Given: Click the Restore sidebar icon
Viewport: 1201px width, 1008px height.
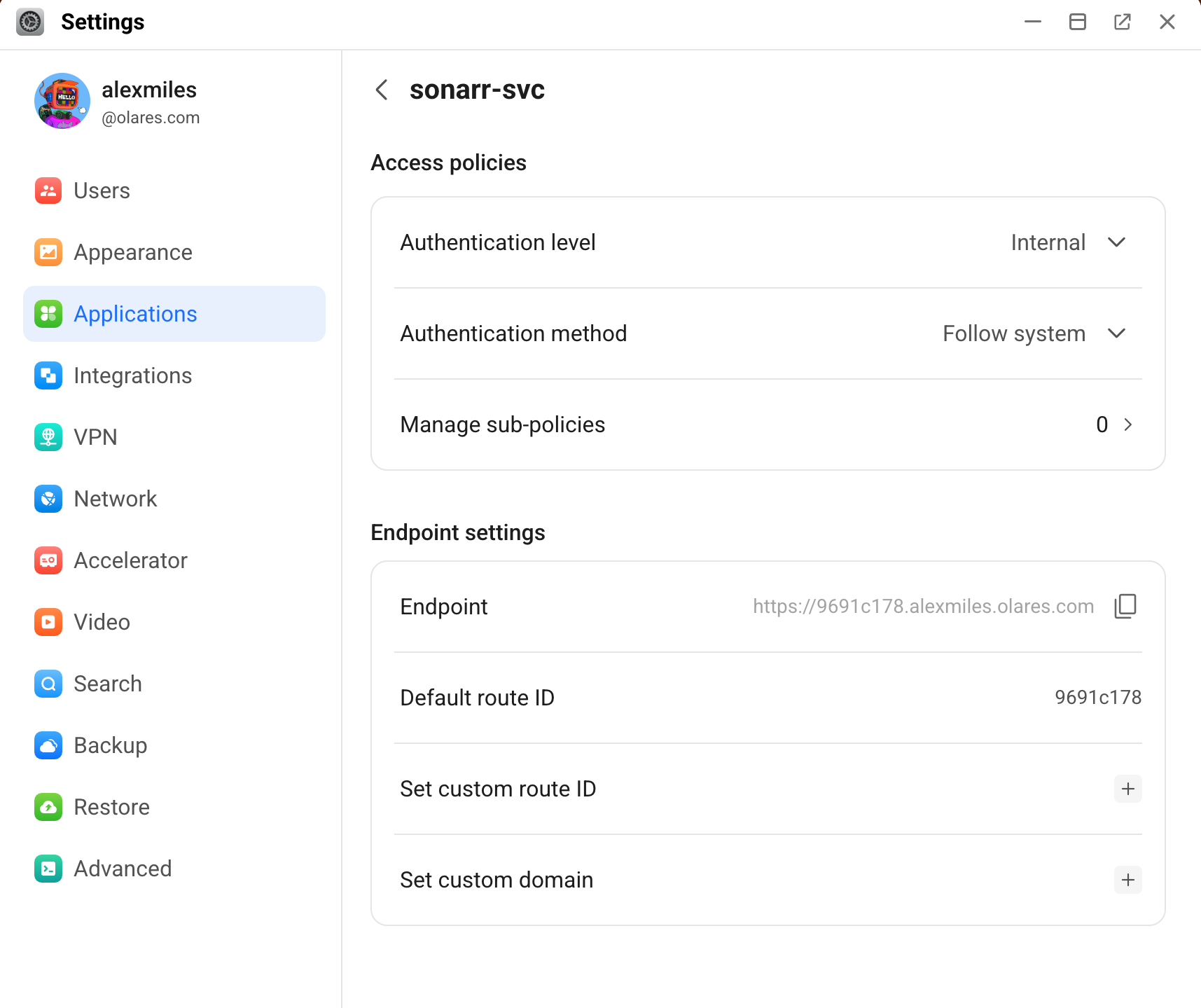Looking at the screenshot, I should point(48,807).
